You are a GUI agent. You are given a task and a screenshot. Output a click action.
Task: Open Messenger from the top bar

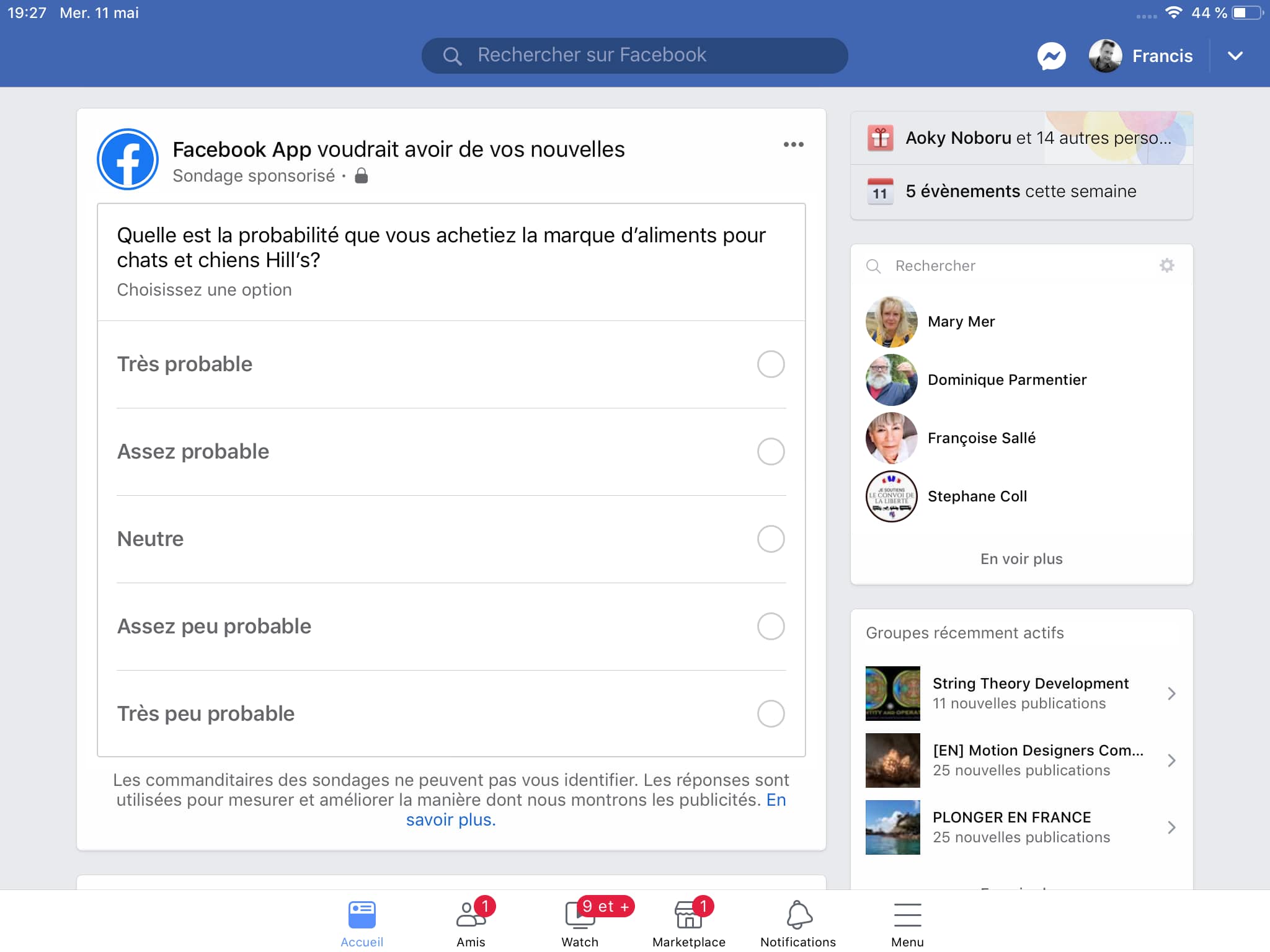pyautogui.click(x=1051, y=56)
